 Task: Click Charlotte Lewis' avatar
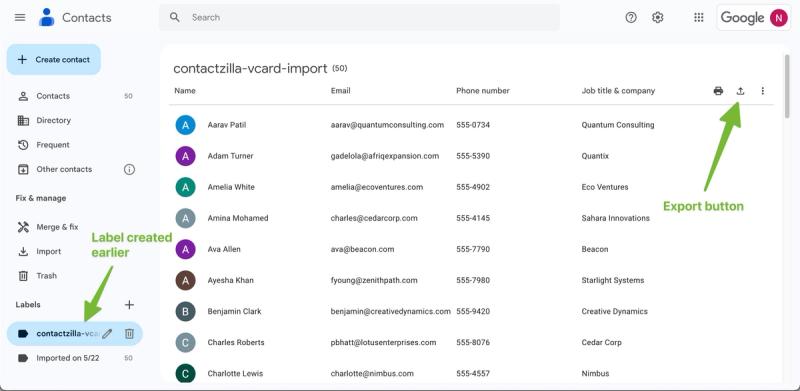coord(185,374)
